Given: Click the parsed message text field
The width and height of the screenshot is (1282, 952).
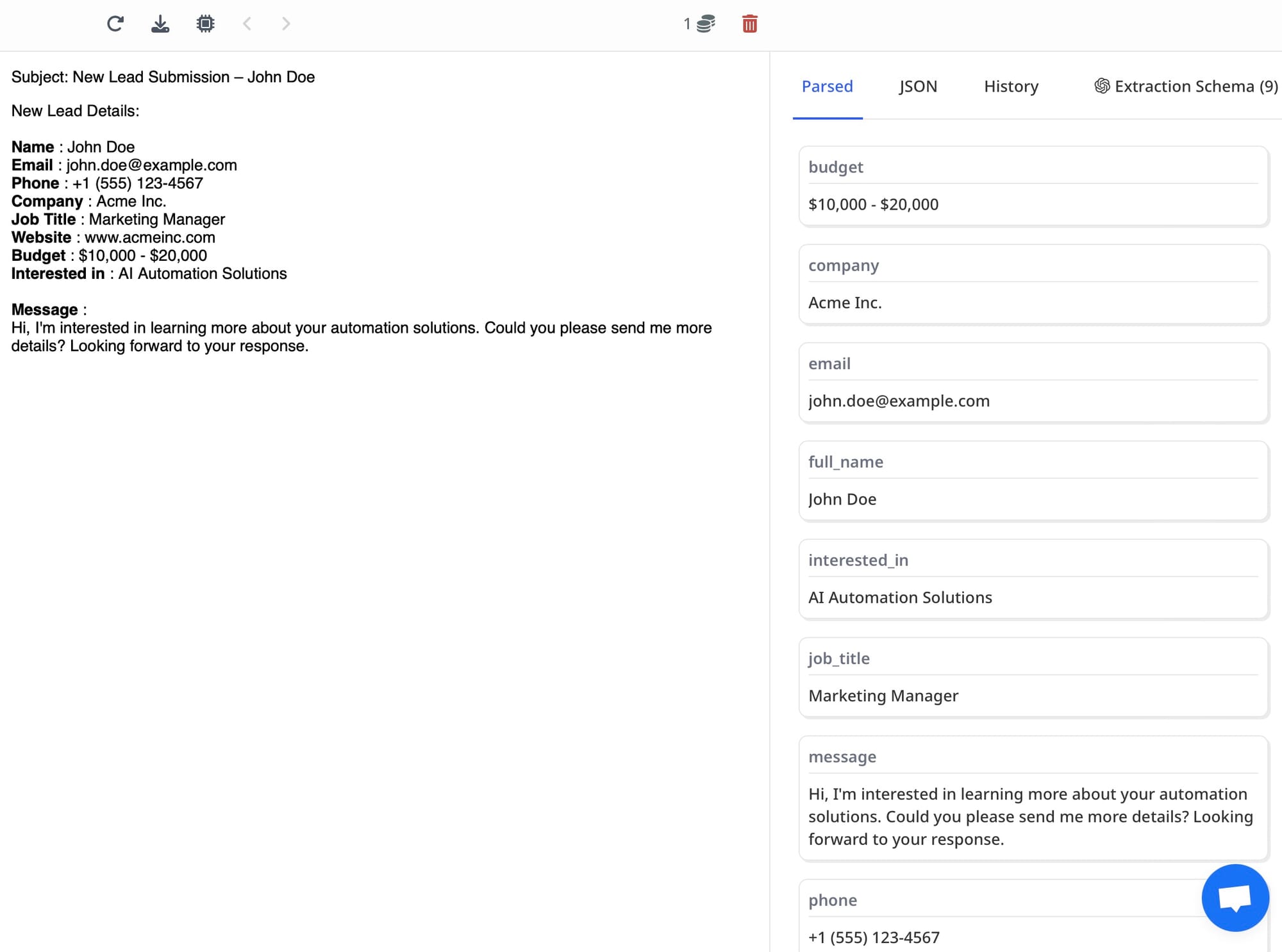Looking at the screenshot, I should pos(1029,816).
